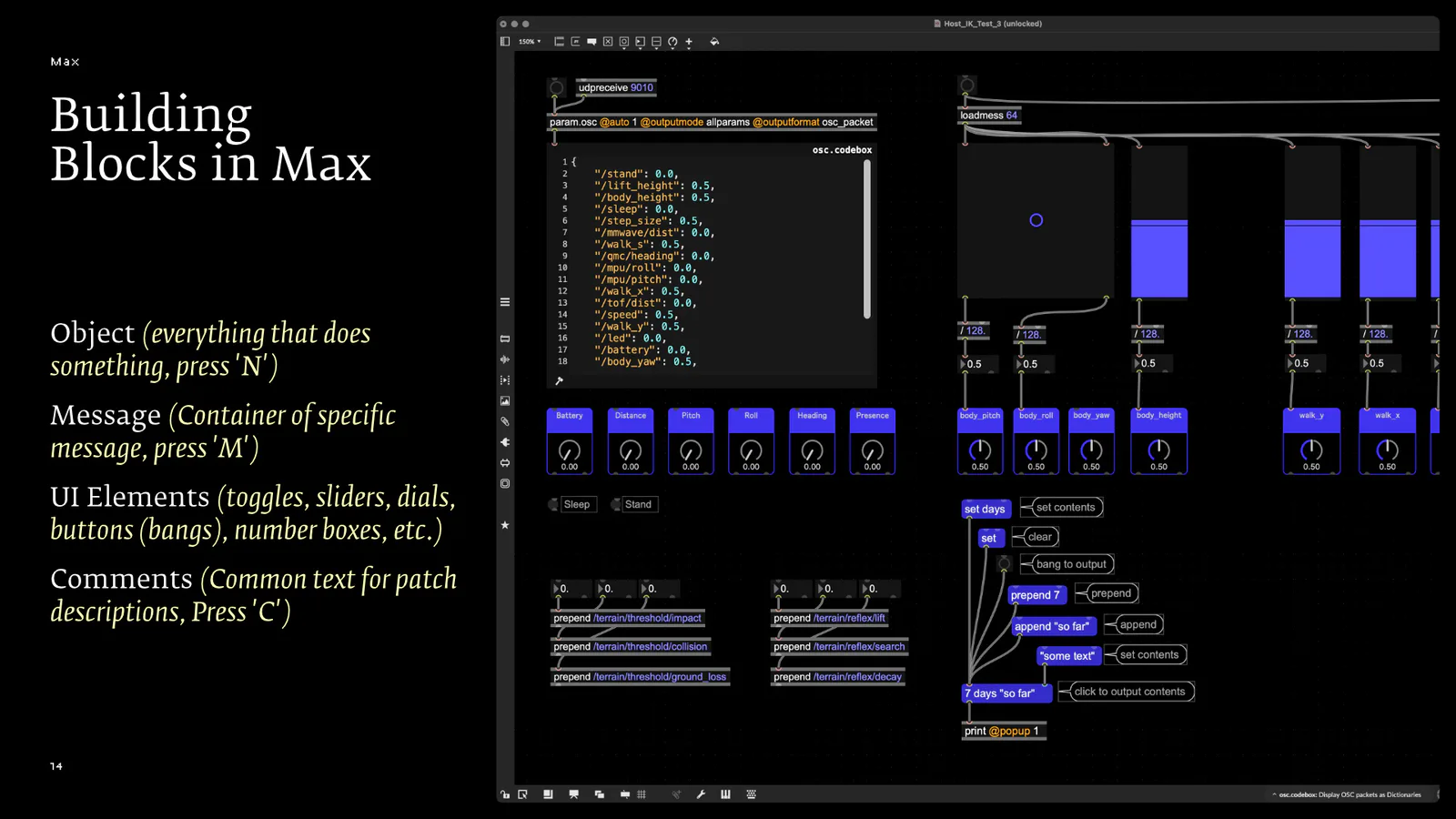Open the plug-ins browser in left sidebar
This screenshot has width=1456, height=819.
click(505, 442)
